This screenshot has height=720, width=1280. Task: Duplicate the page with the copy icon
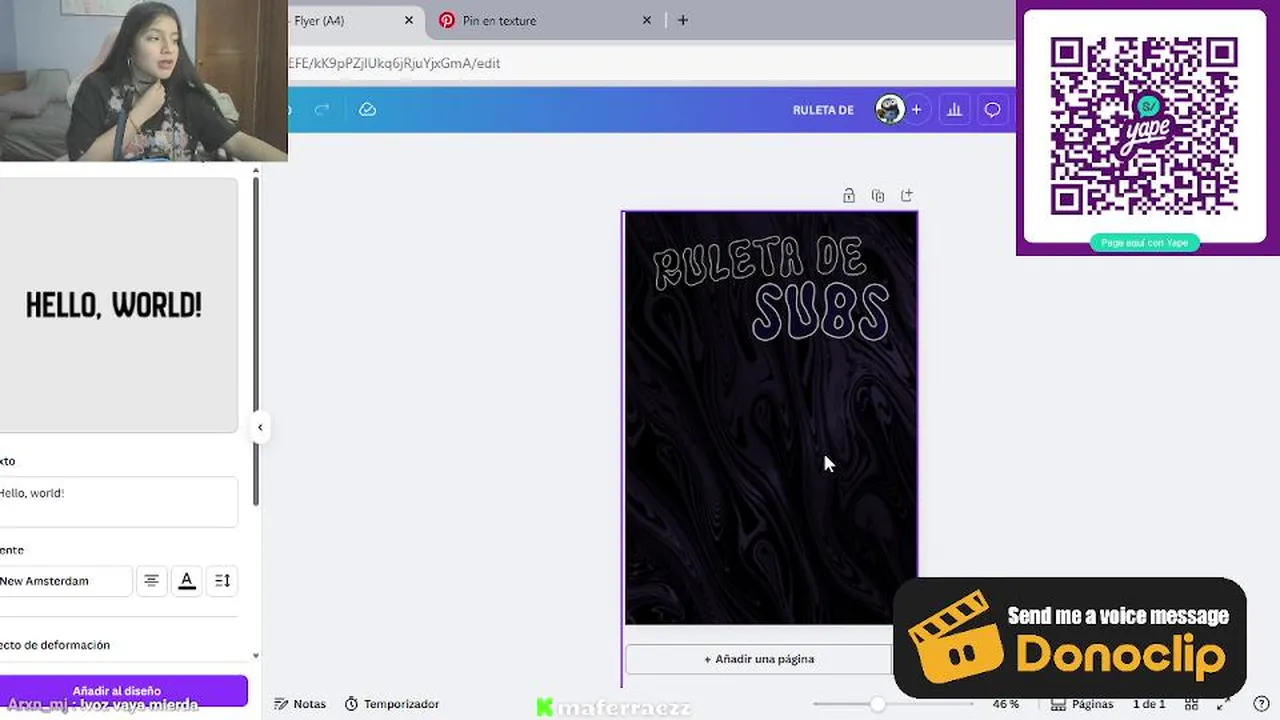coord(877,196)
